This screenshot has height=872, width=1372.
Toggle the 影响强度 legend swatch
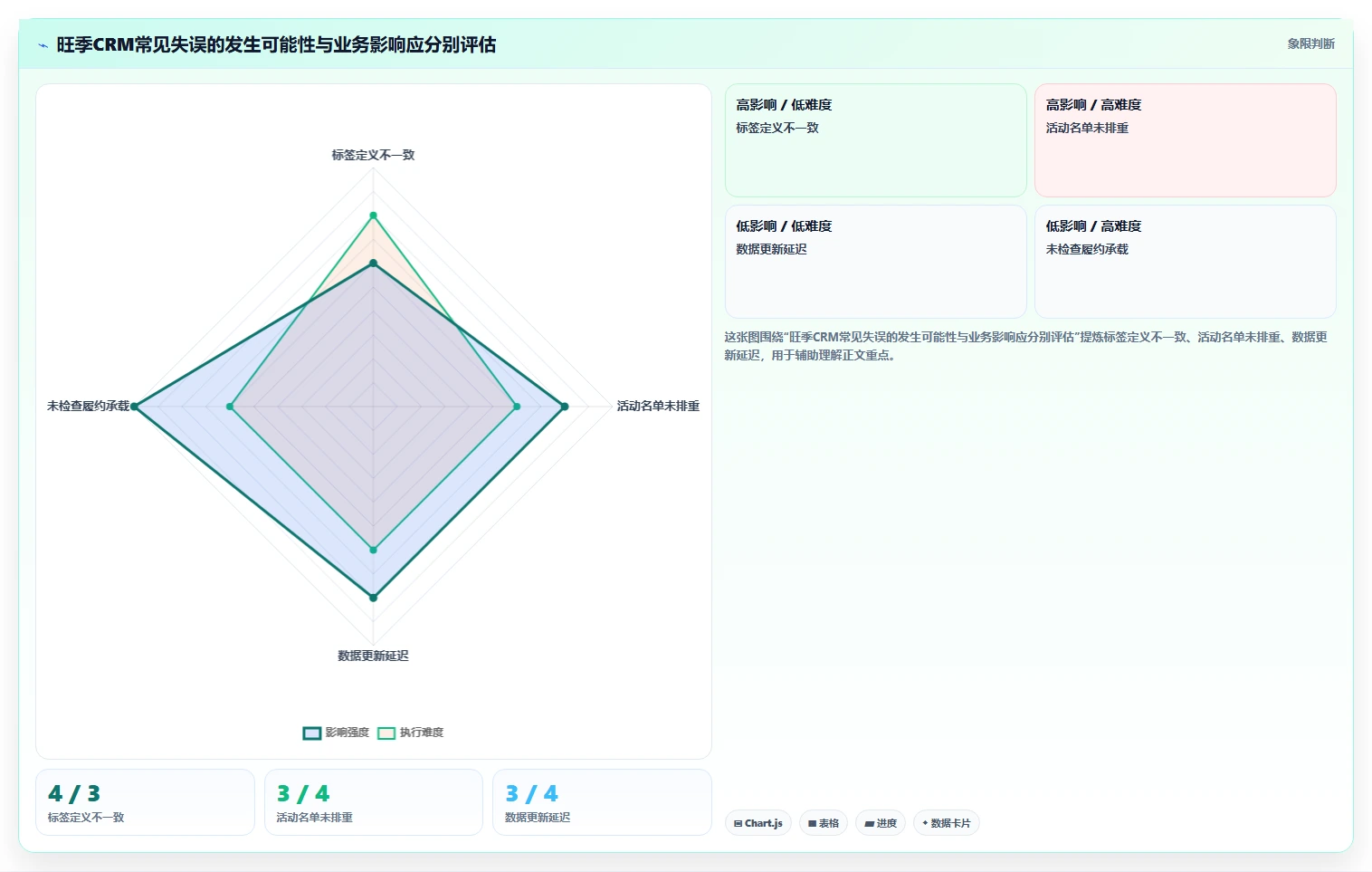pyautogui.click(x=312, y=733)
